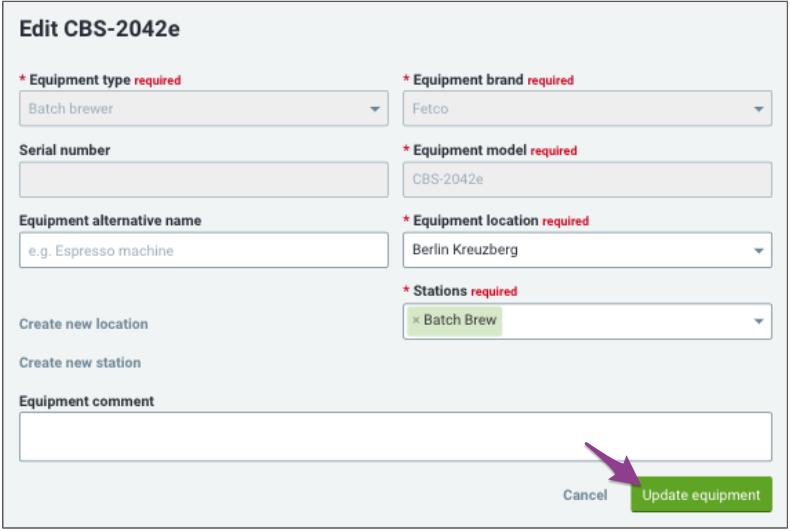790x531 pixels.
Task: Click the Fetco brand box
Action: (x=587, y=108)
